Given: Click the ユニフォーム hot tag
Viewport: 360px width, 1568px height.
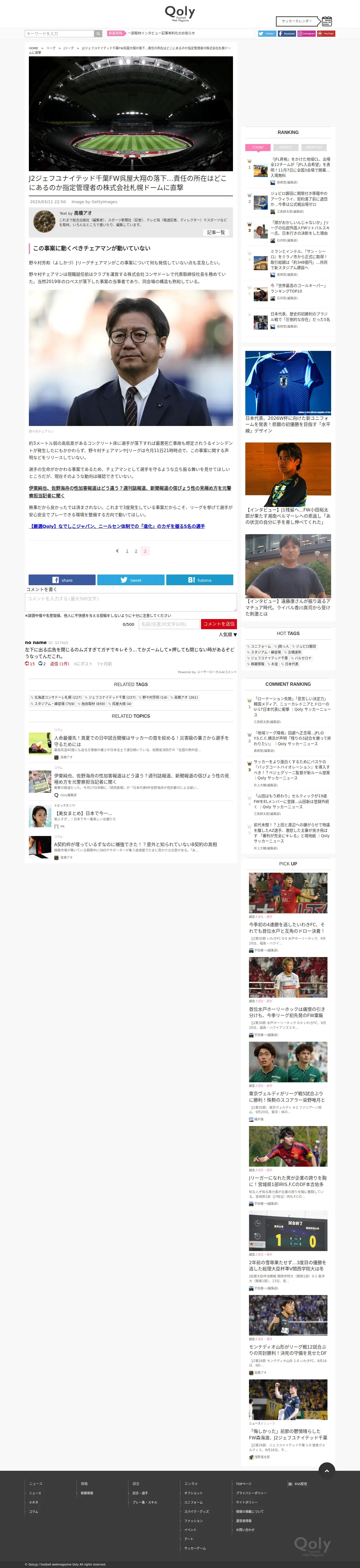Looking at the screenshot, I should pos(259,647).
